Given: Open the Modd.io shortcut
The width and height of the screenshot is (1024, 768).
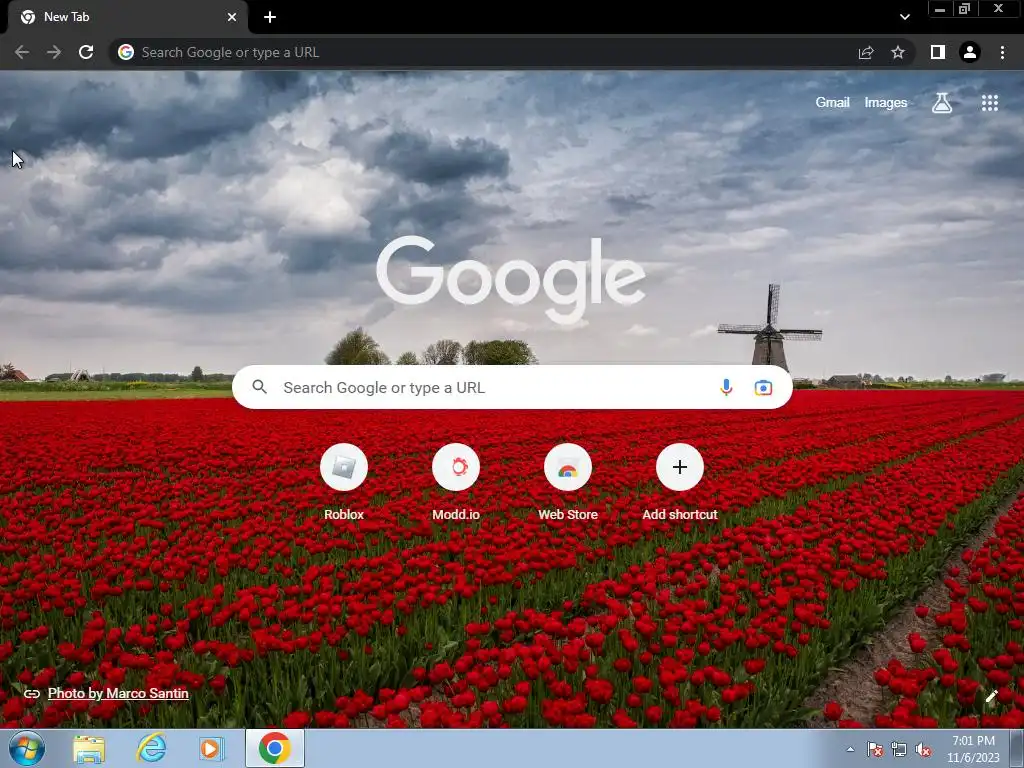Looking at the screenshot, I should 456,482.
